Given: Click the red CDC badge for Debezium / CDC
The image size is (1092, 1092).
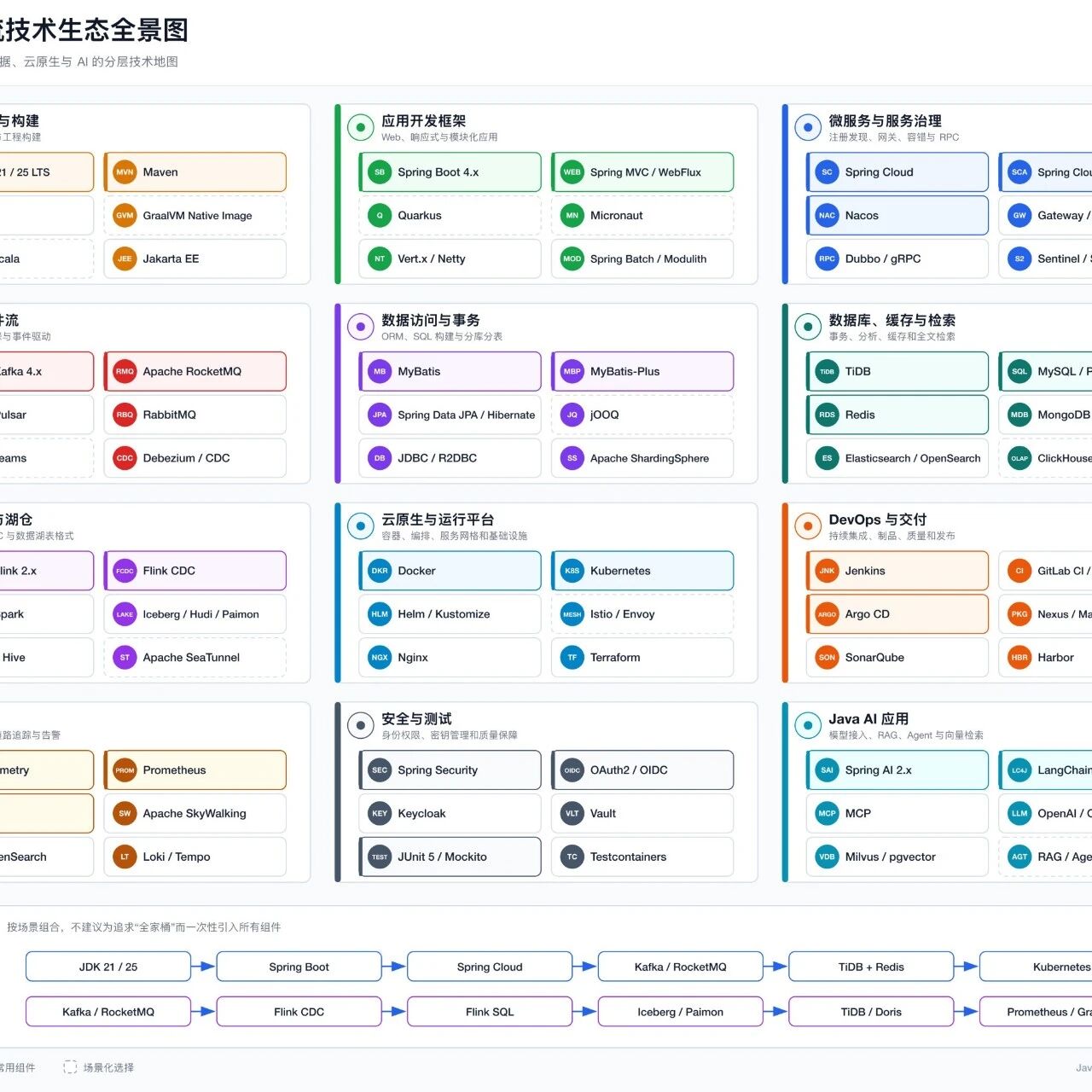Looking at the screenshot, I should (125, 458).
